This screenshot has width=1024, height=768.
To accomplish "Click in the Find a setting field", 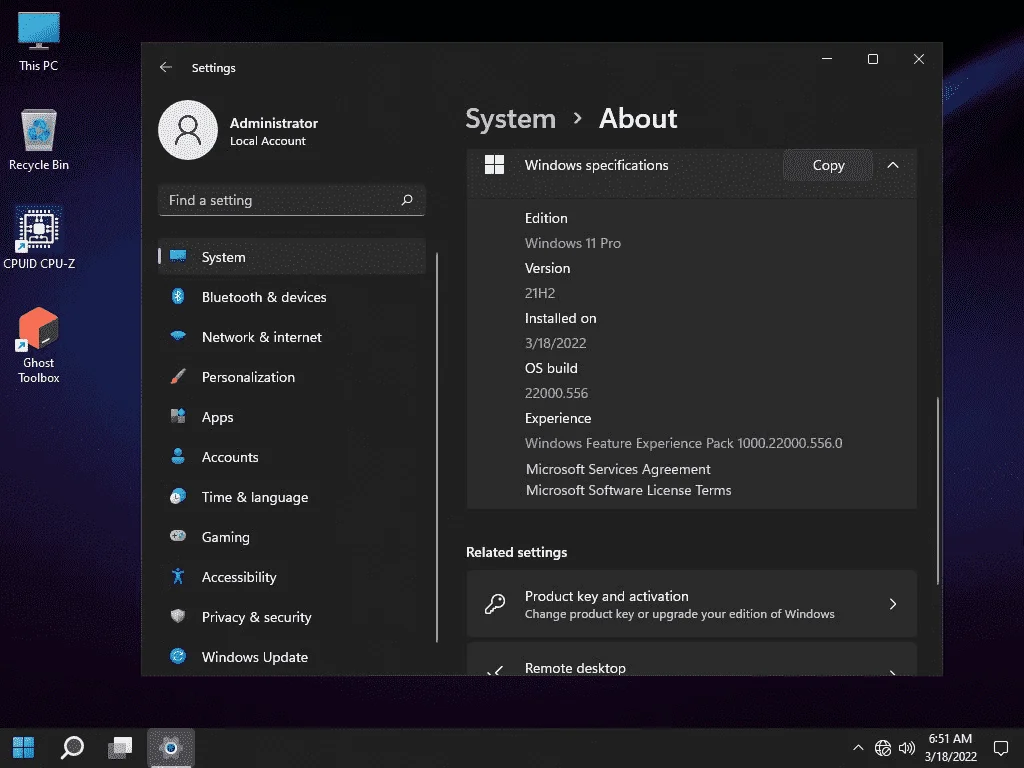I will click(x=292, y=200).
